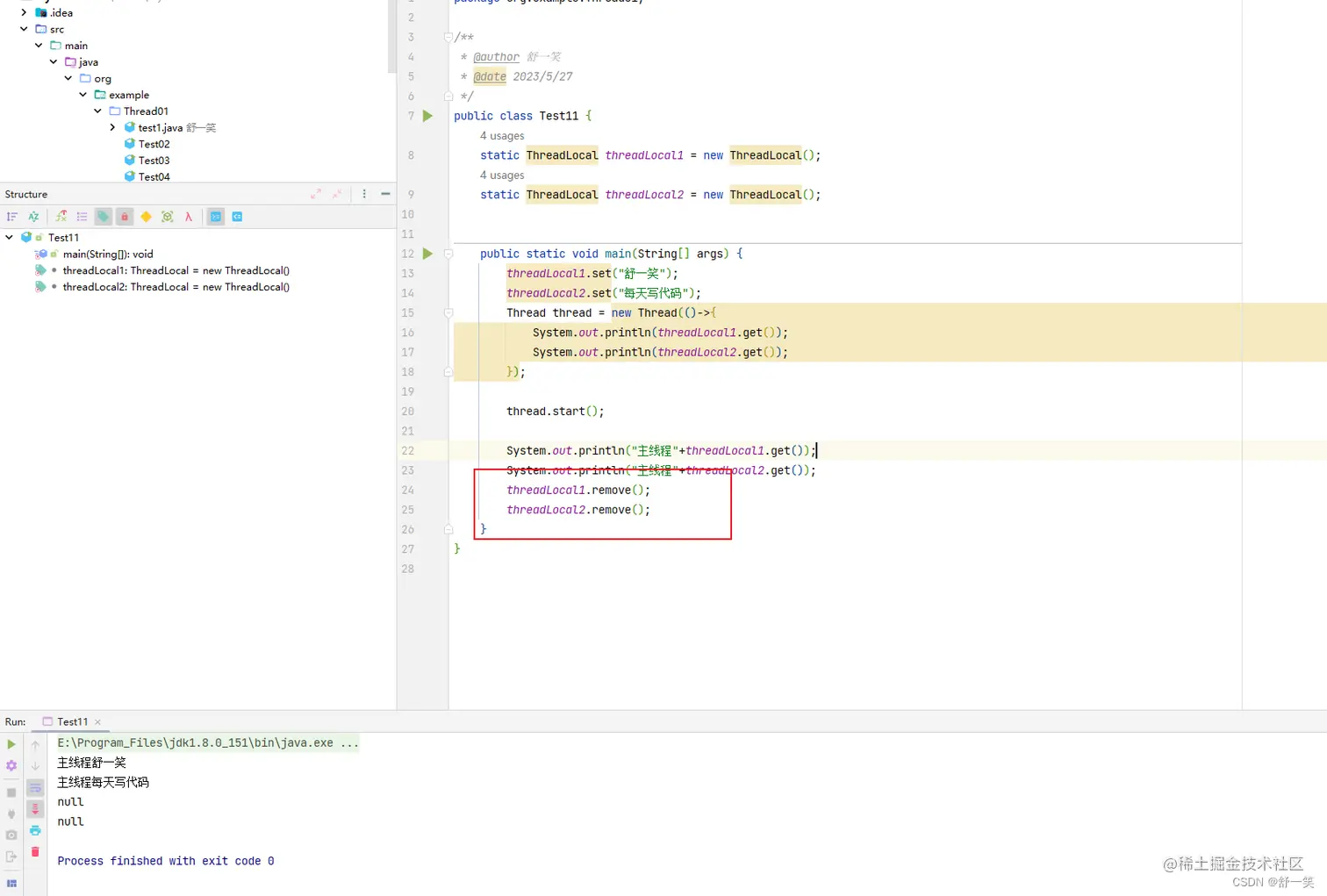The image size is (1327, 896).
Task: Click the Print console output icon
Action: point(35,830)
